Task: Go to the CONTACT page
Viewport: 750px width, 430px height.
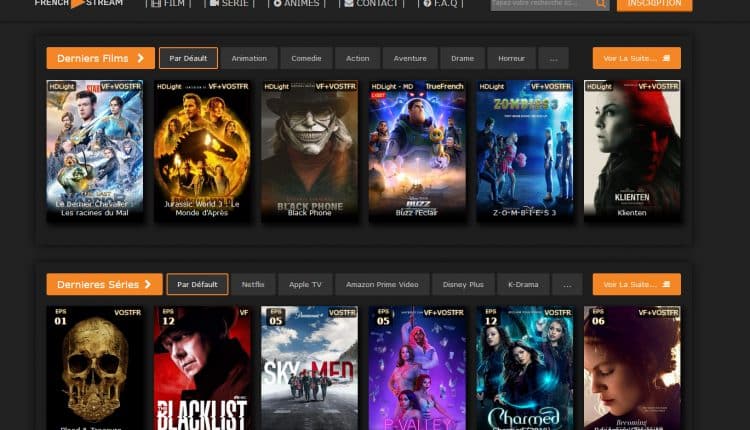Action: 371,3
